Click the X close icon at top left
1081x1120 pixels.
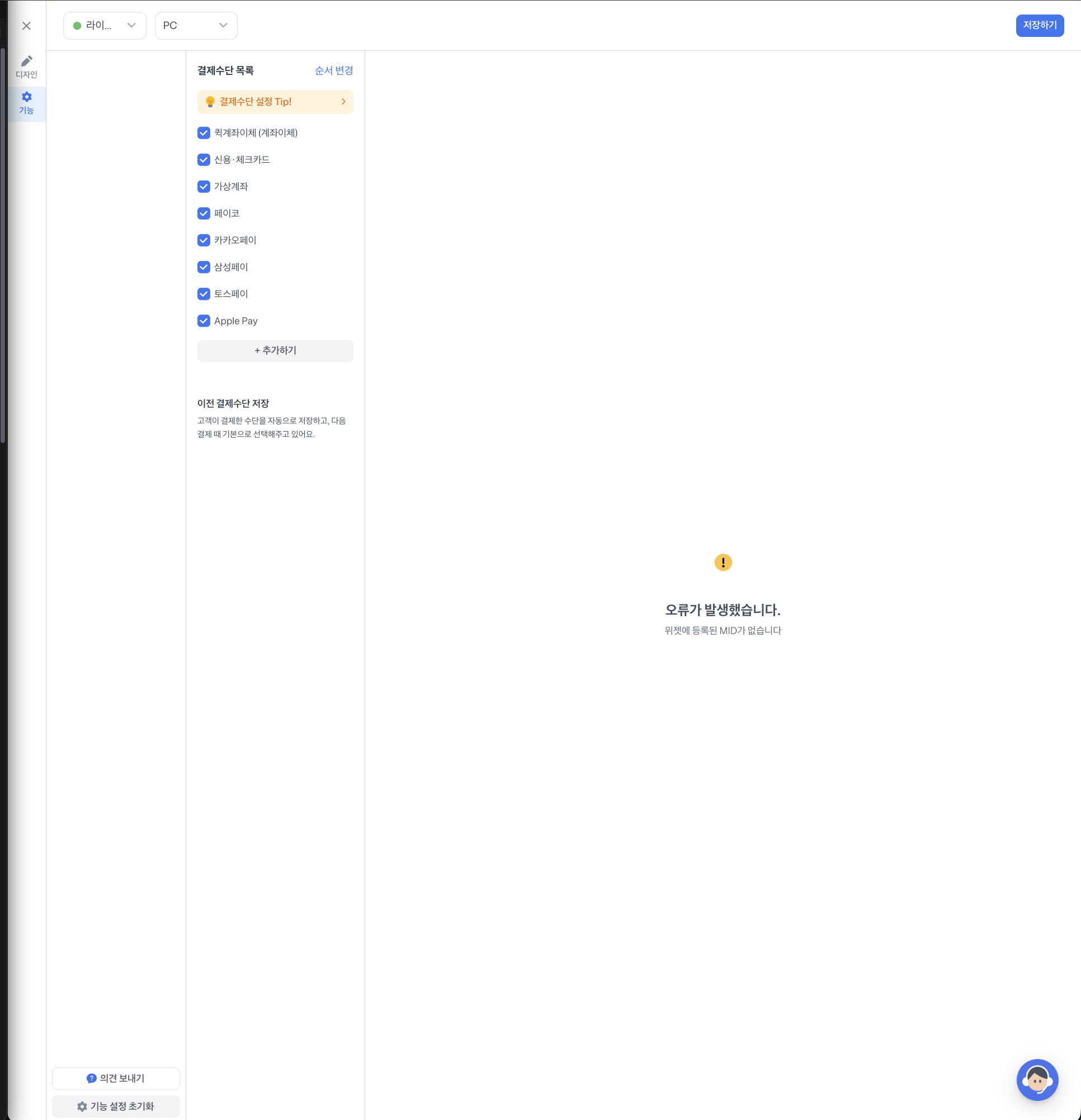[x=26, y=26]
